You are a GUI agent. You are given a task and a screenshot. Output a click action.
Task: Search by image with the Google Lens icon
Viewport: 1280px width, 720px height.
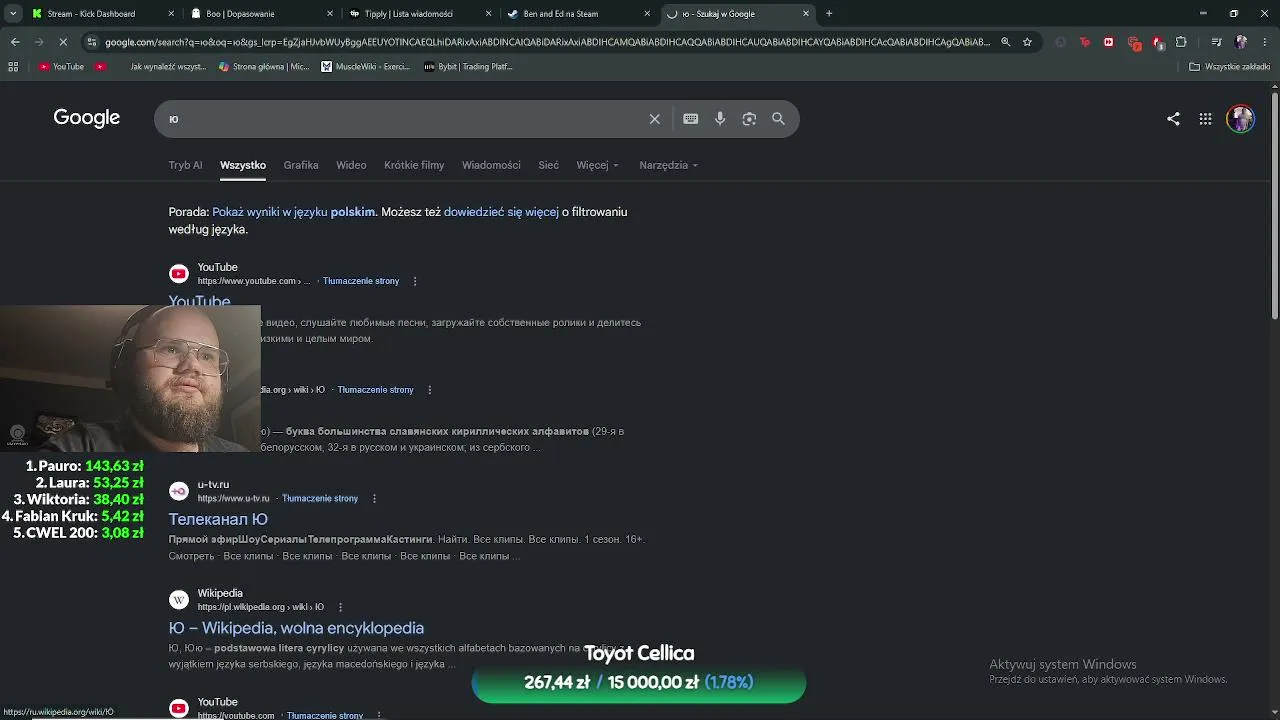click(749, 119)
